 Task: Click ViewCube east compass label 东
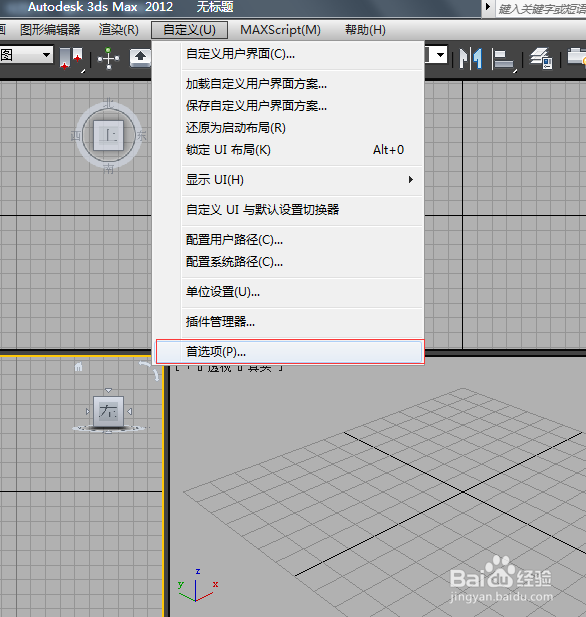pos(141,136)
